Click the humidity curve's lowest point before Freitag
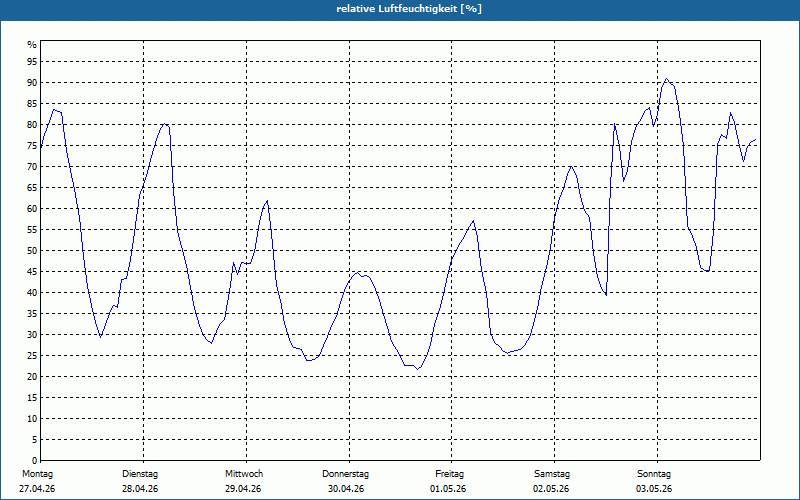The width and height of the screenshot is (800, 500). click(417, 369)
